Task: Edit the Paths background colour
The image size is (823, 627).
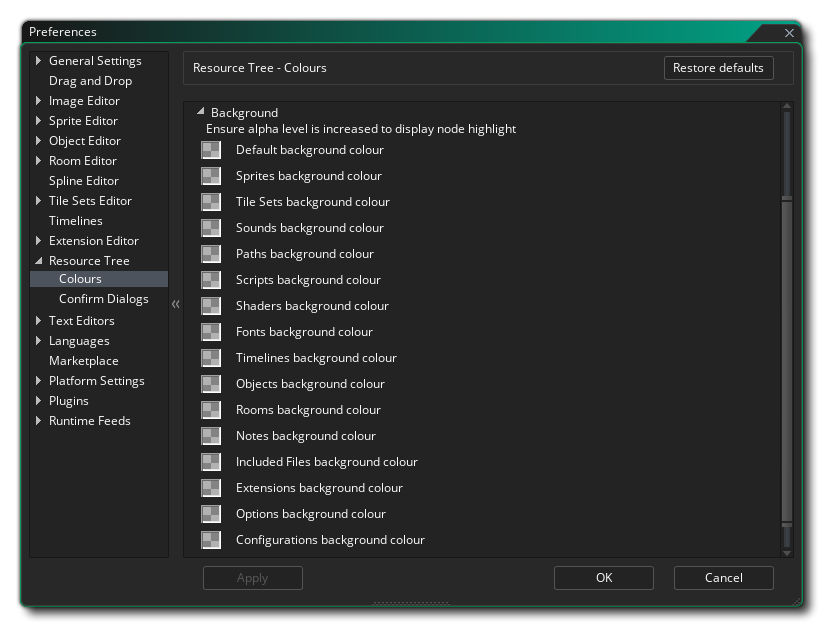Action: (211, 253)
